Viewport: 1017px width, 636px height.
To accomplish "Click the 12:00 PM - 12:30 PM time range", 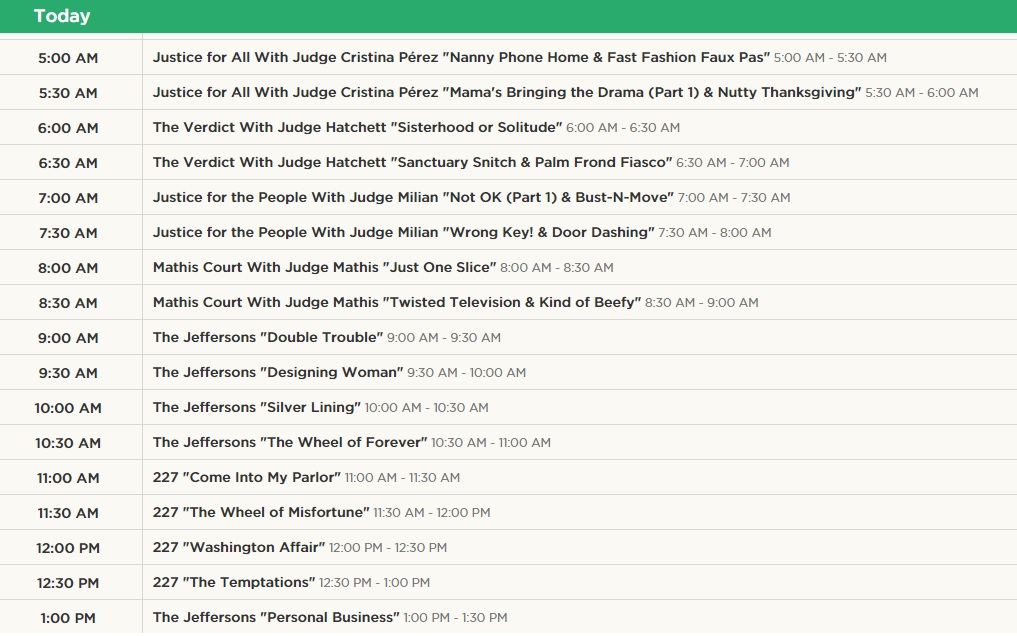I will tap(388, 548).
